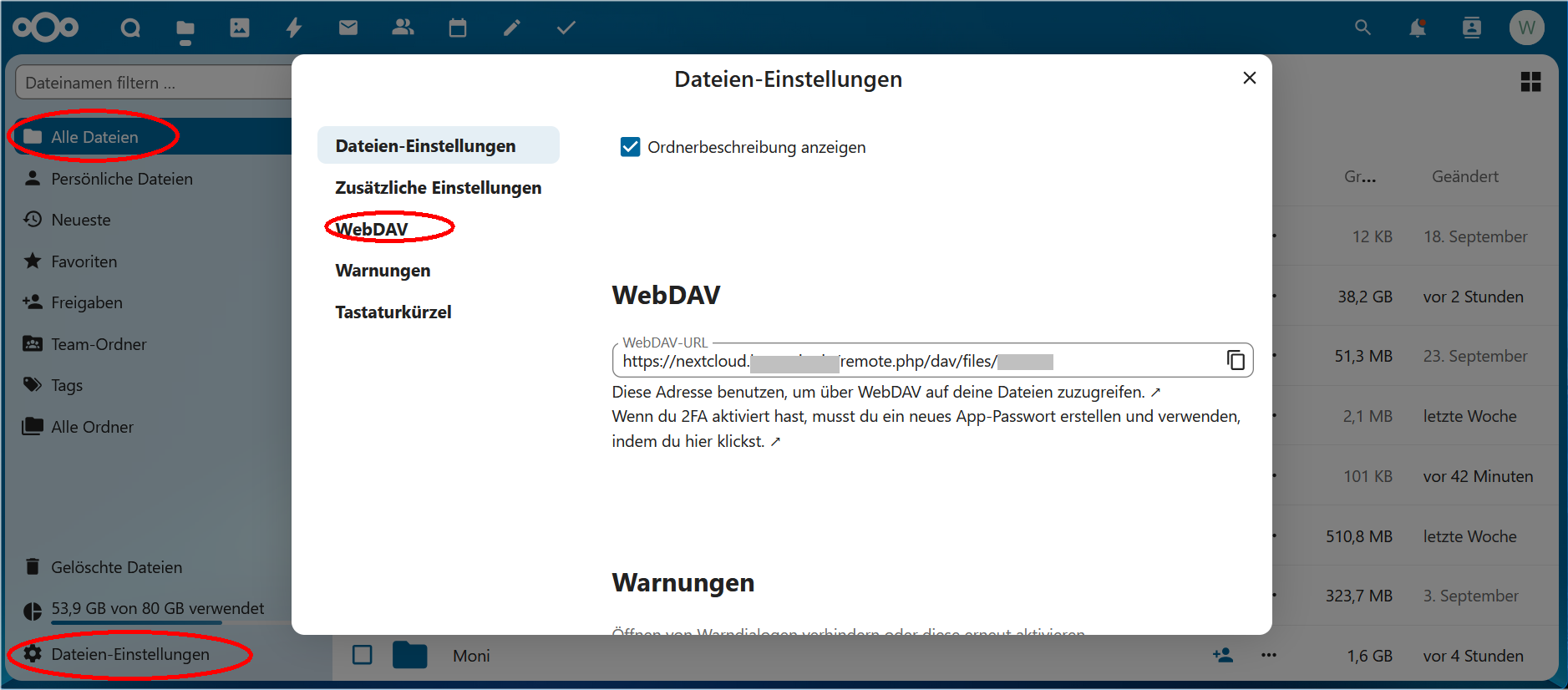
Task: Open Zusätzliche Einstellungen section
Action: click(438, 188)
